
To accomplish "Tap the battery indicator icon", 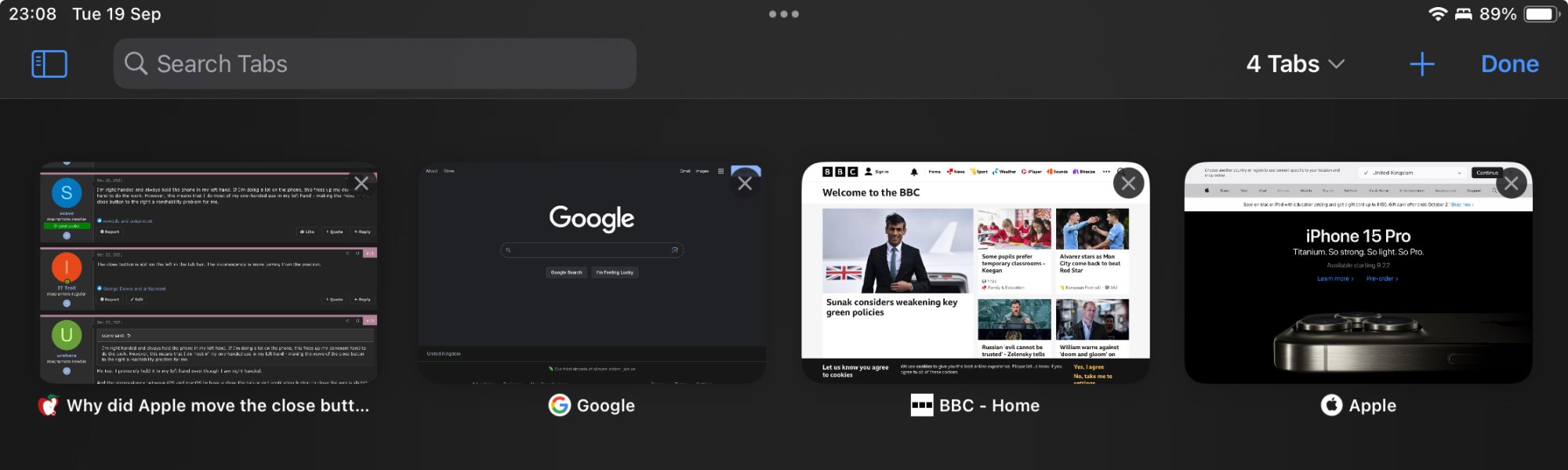I will pos(1541,14).
